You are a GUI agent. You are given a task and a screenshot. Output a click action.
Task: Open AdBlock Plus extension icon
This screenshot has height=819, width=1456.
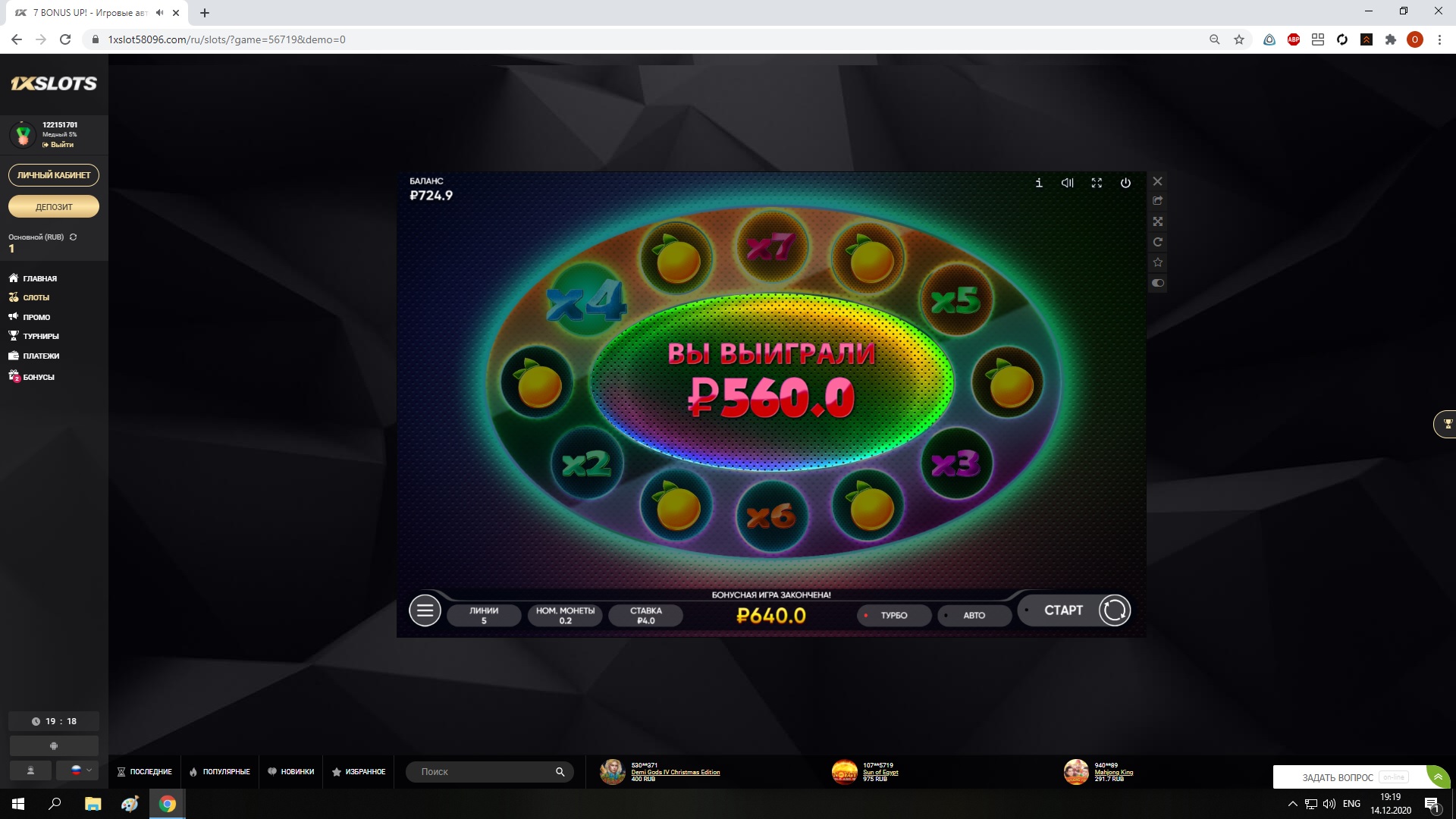tap(1294, 39)
